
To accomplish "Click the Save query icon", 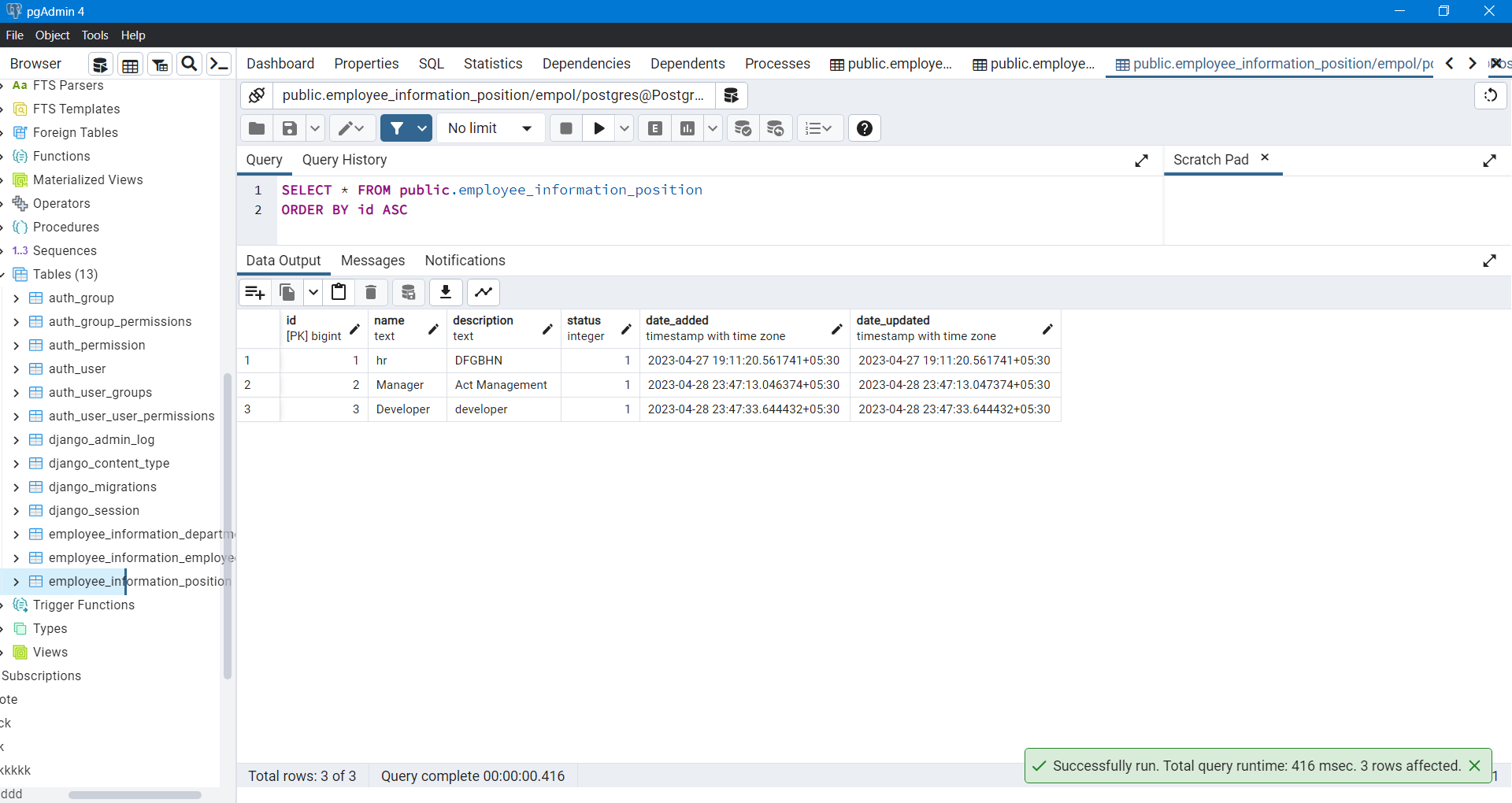I will [289, 128].
